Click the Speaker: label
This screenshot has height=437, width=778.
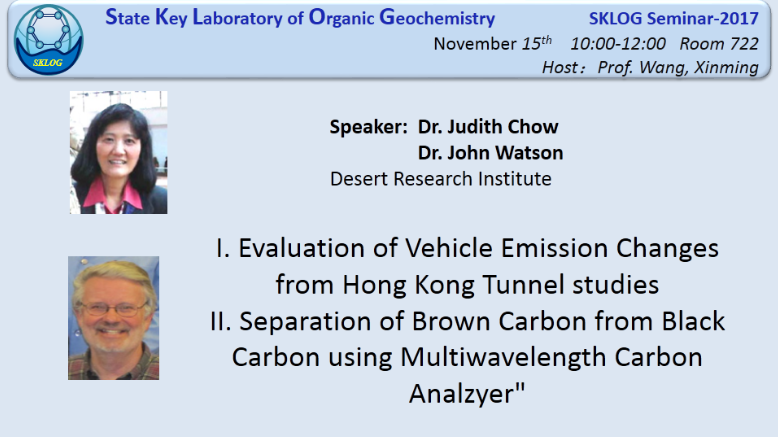(x=368, y=127)
